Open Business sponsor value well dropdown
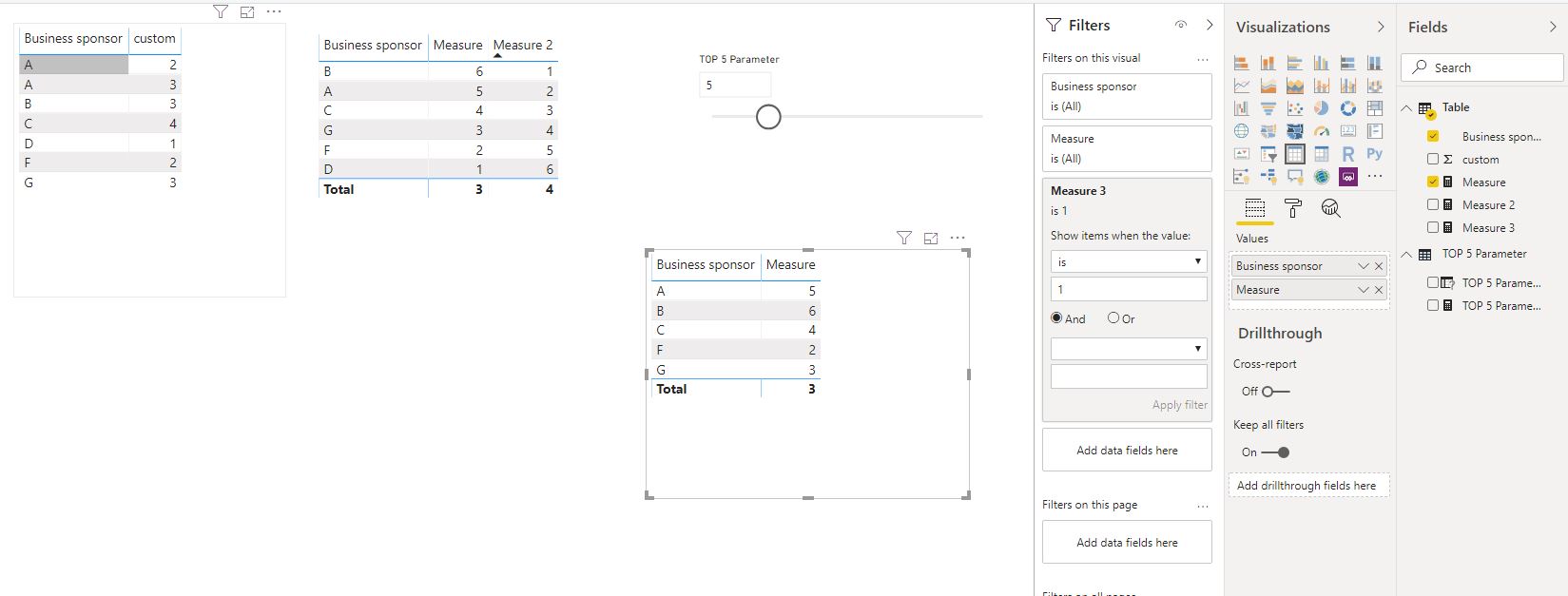The height and width of the screenshot is (596, 1568). (x=1364, y=266)
